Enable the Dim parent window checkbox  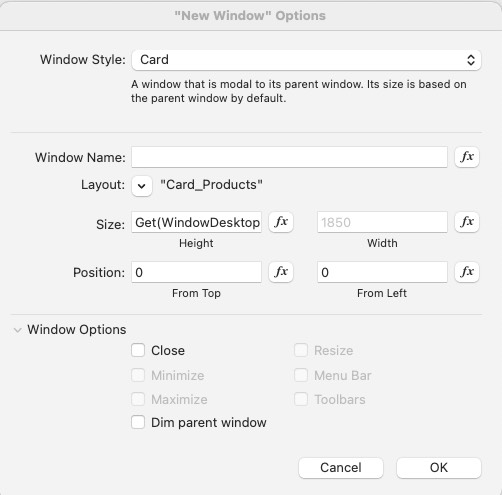[x=138, y=422]
